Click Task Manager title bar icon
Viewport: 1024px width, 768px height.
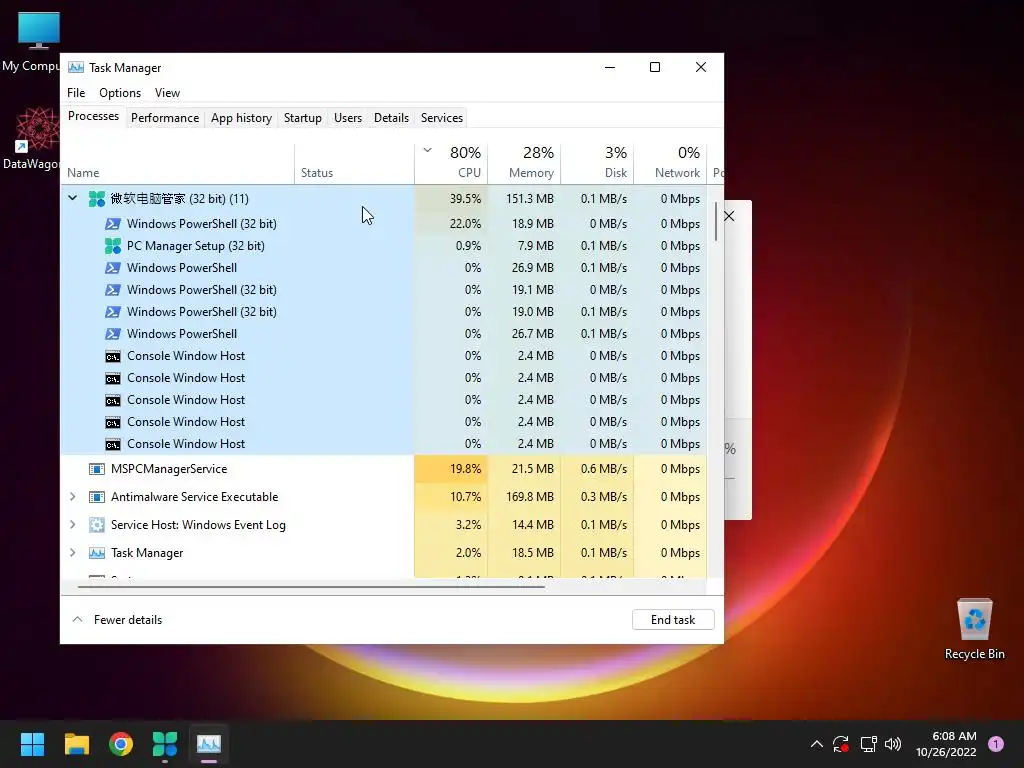point(76,67)
